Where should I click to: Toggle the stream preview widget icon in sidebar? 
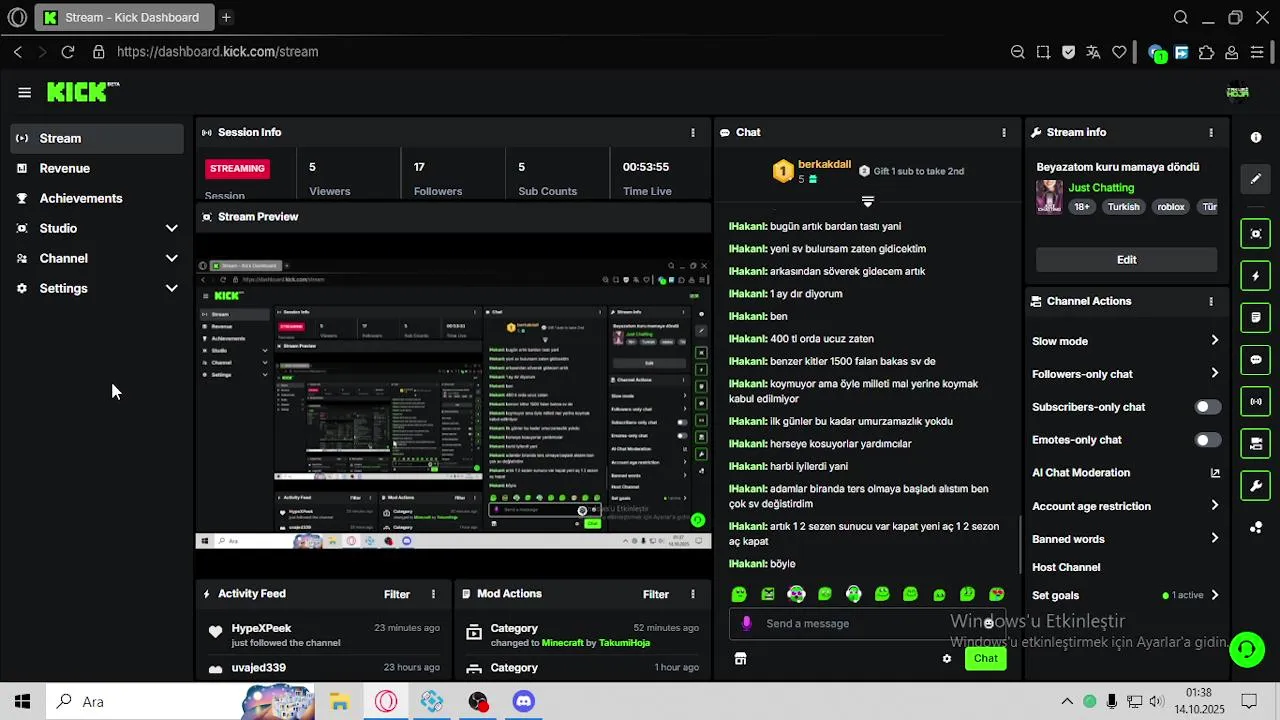(x=1256, y=234)
